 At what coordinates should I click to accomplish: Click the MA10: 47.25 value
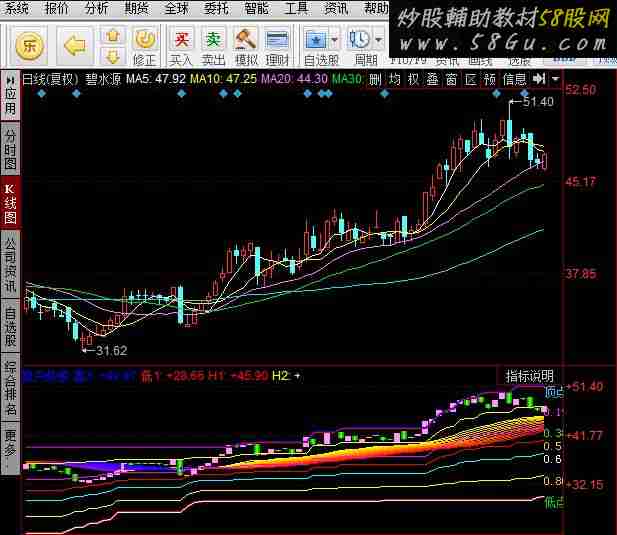(x=224, y=79)
